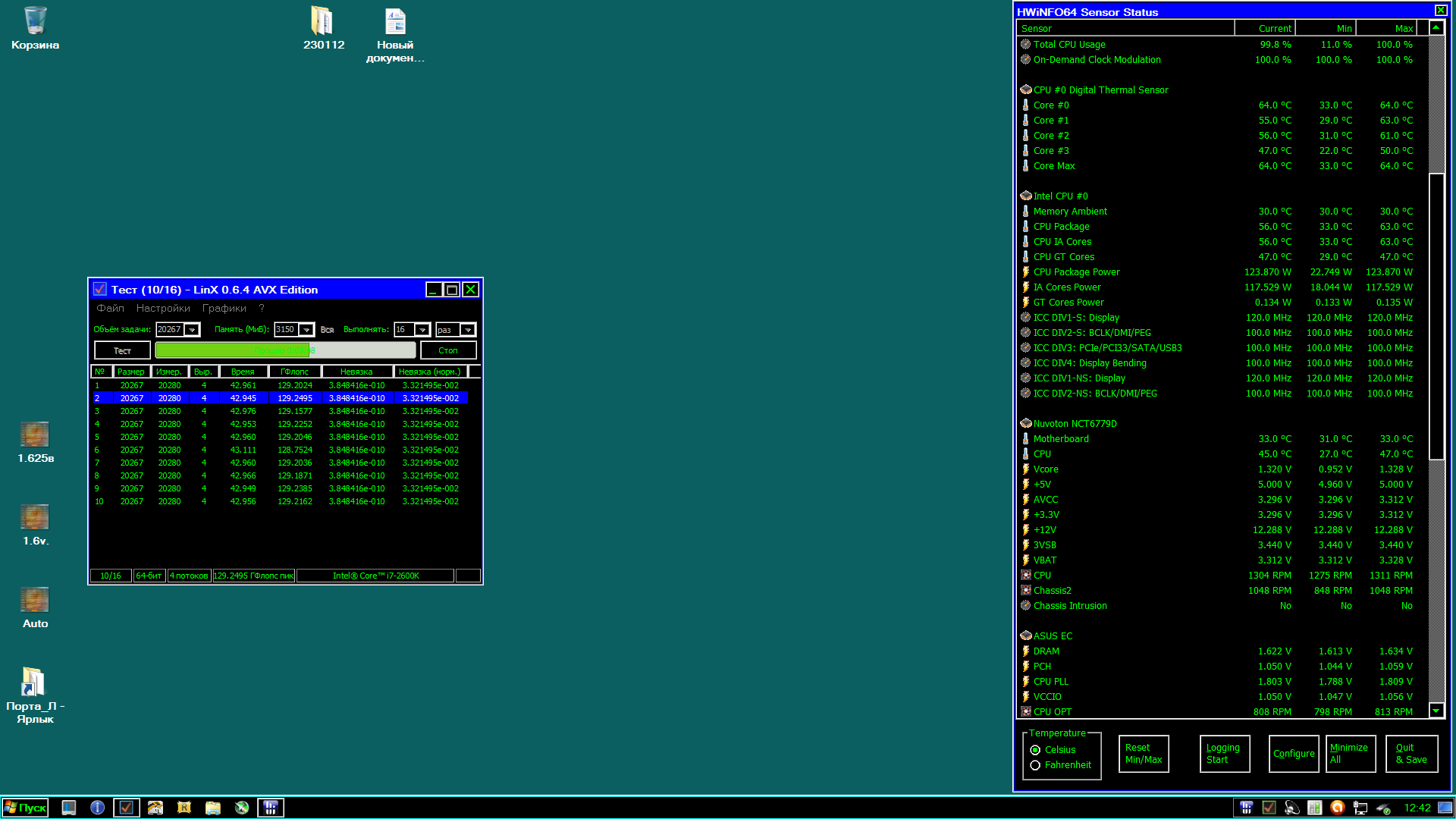This screenshot has height=819, width=1456.
Task: Open the Настройки menu in LinX
Action: [x=163, y=308]
